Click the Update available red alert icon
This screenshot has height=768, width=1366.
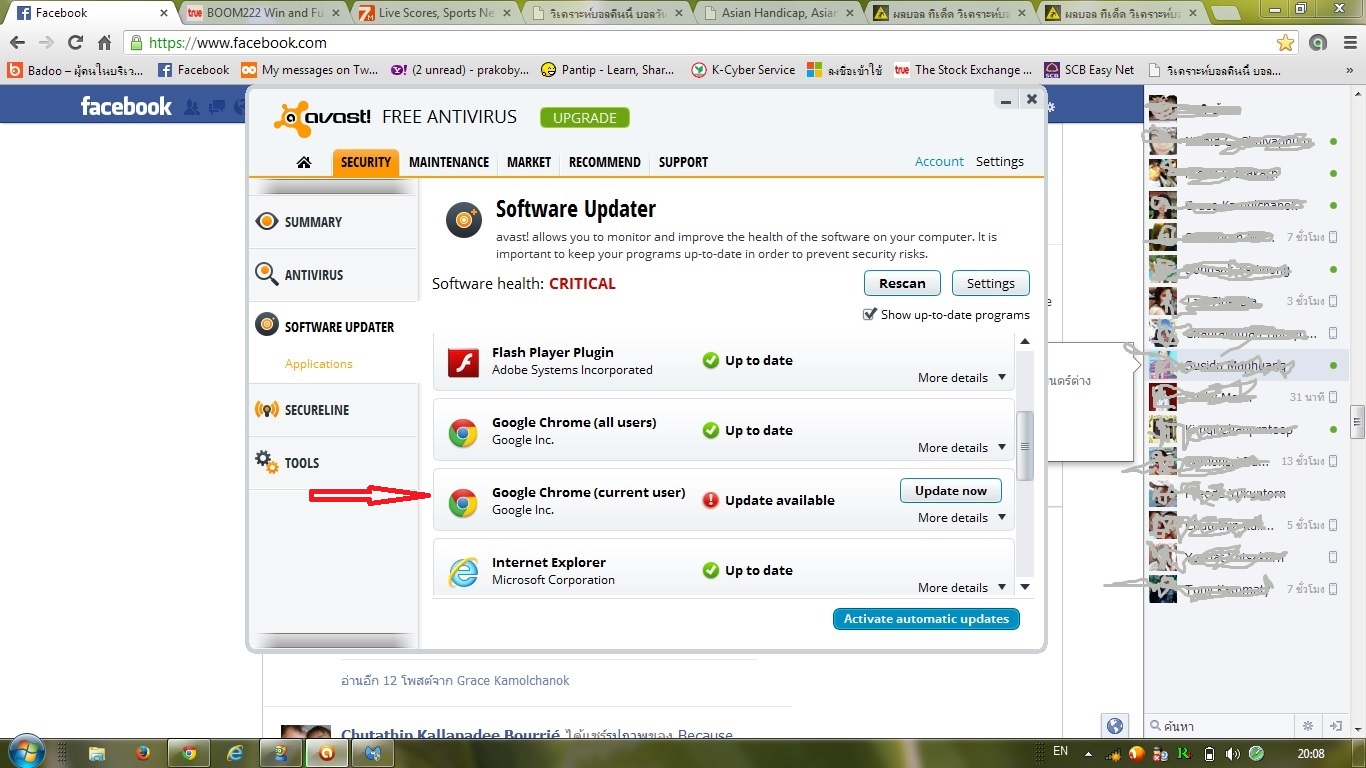[711, 500]
